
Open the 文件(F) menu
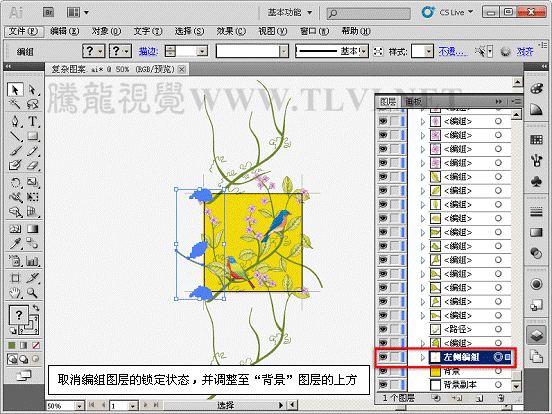pos(24,31)
